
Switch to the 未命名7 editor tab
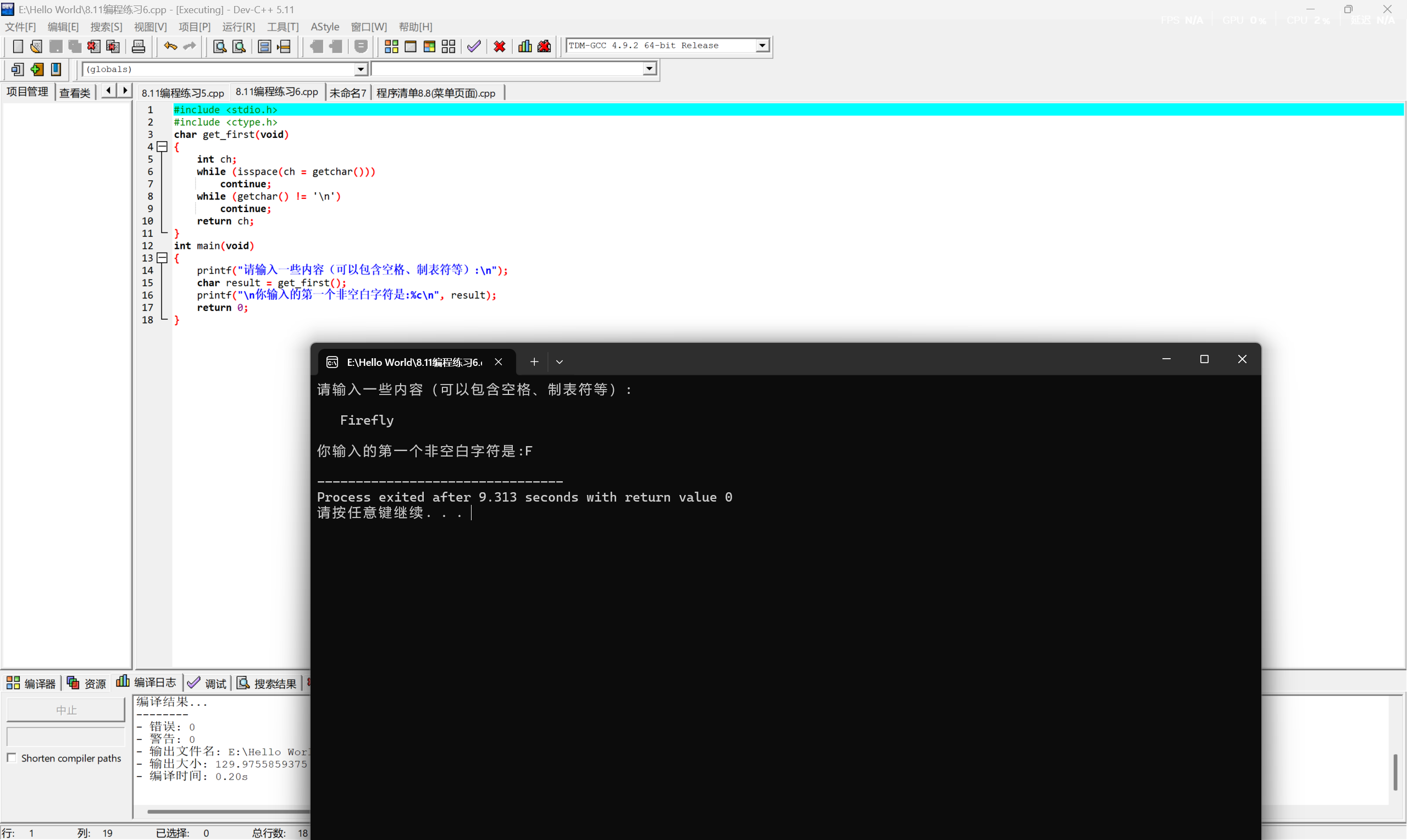pyautogui.click(x=347, y=92)
